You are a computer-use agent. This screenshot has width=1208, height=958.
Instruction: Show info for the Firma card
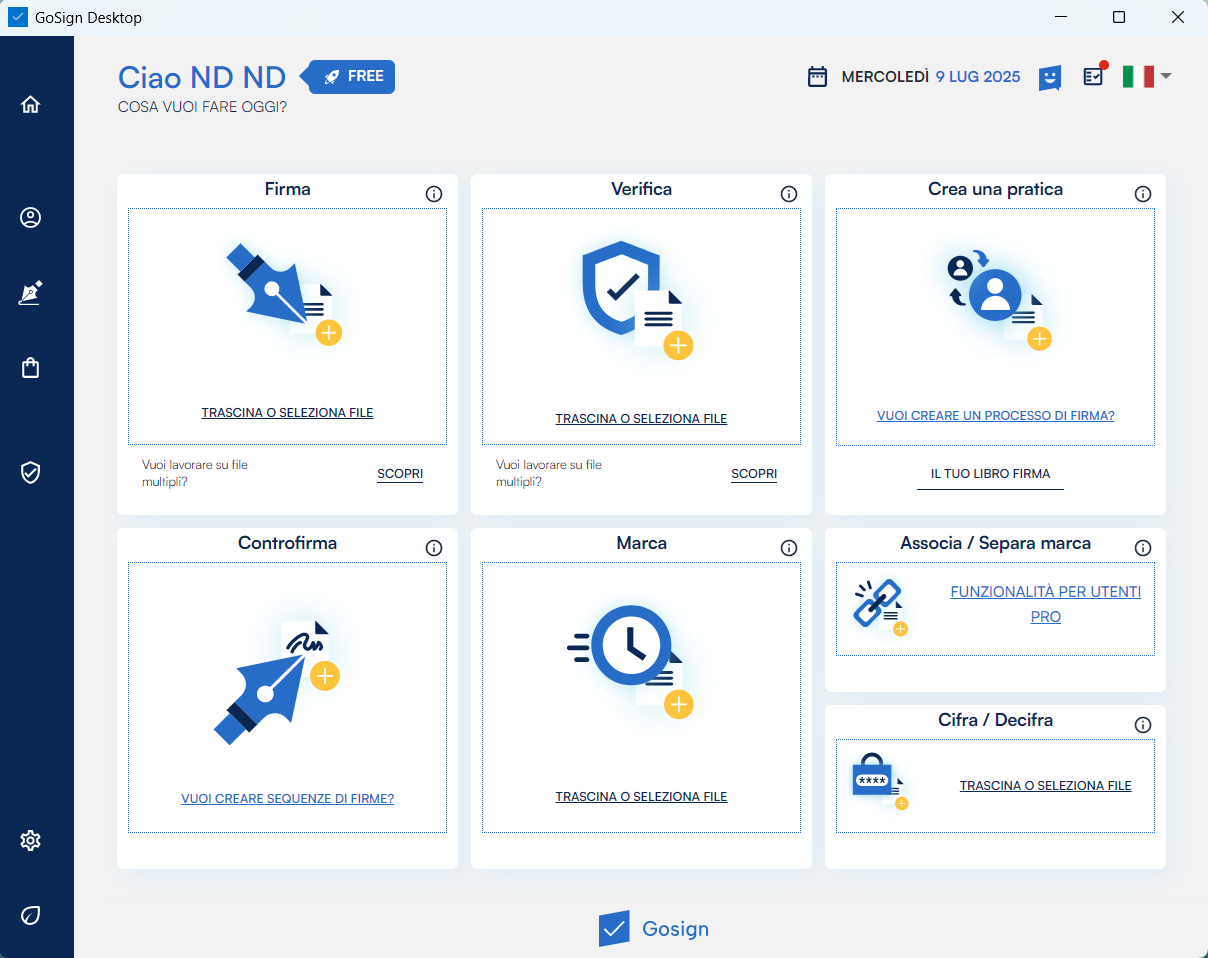(434, 194)
